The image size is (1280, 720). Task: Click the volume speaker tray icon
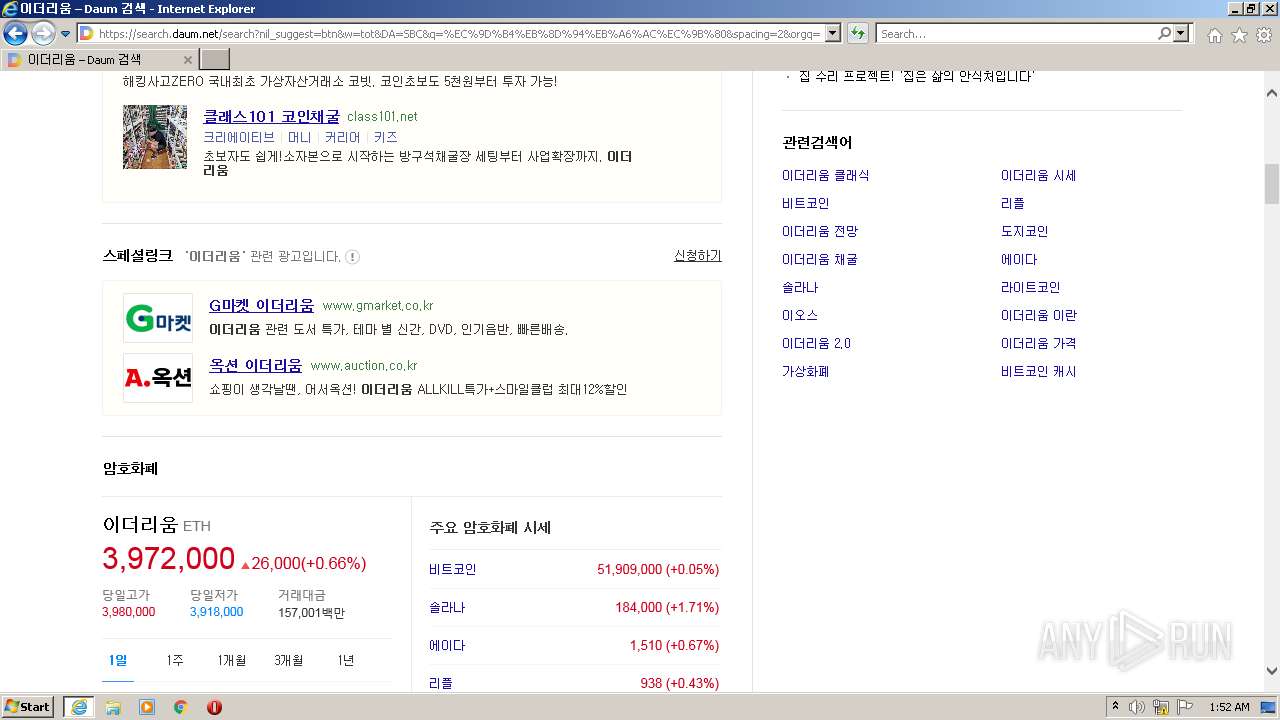pyautogui.click(x=1137, y=707)
